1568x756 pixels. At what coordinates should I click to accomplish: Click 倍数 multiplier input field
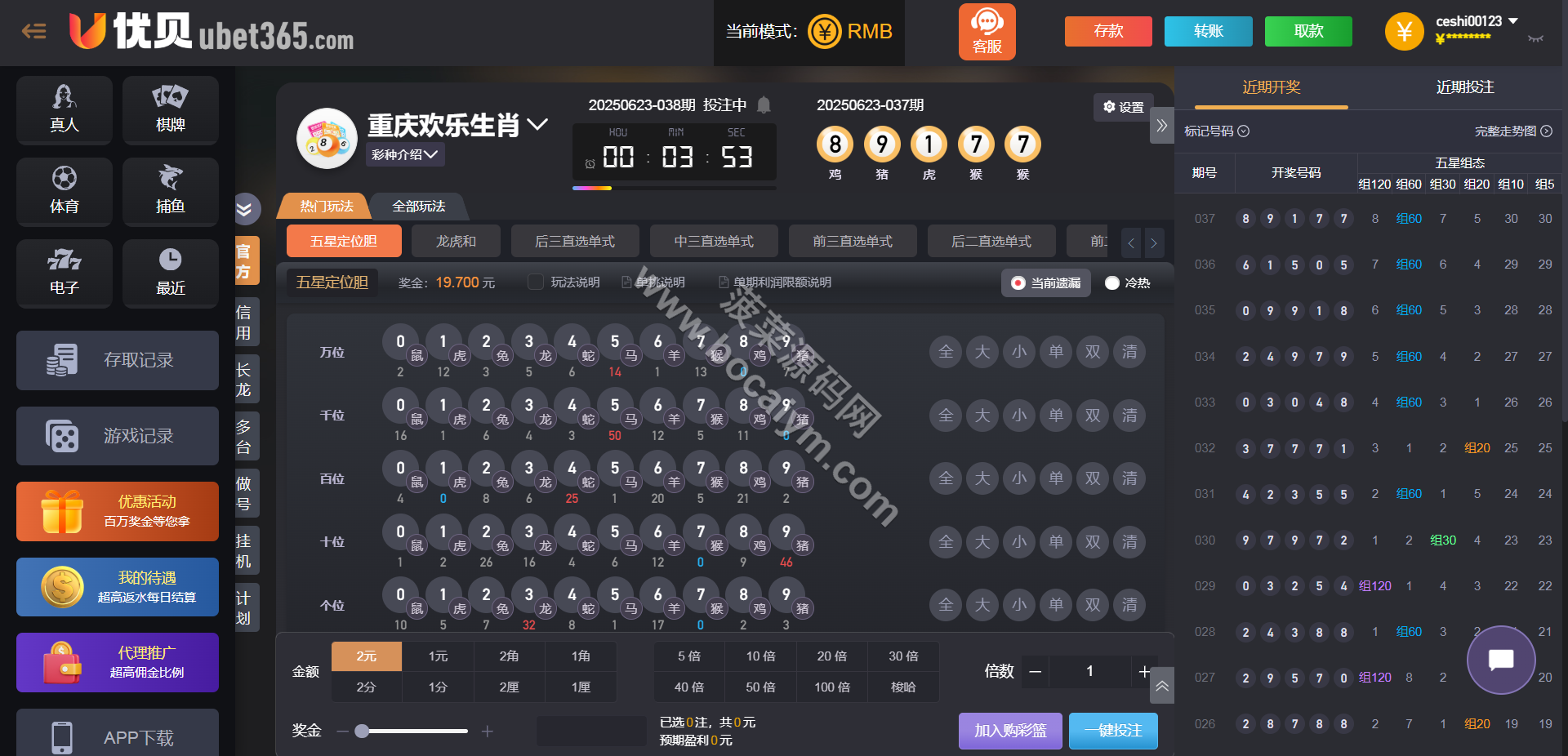[1089, 671]
